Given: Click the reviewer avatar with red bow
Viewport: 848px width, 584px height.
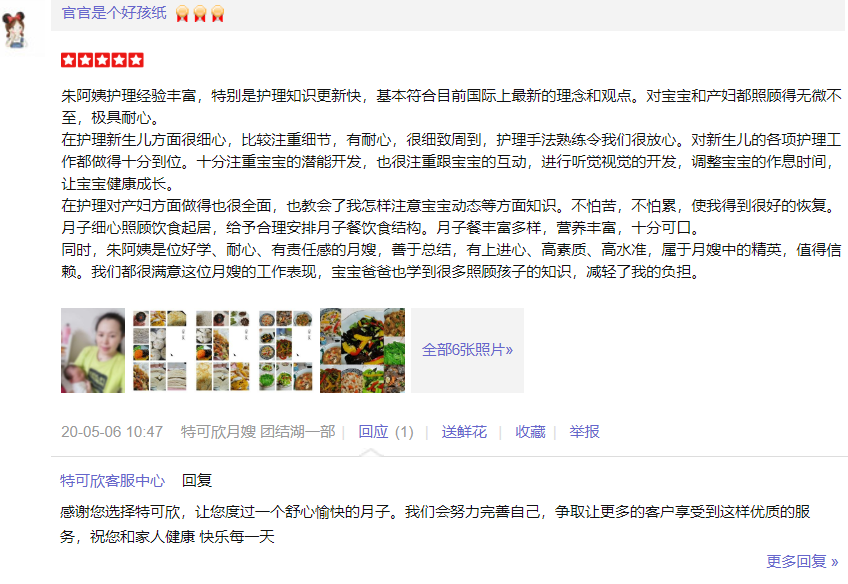Looking at the screenshot, I should click(x=15, y=30).
